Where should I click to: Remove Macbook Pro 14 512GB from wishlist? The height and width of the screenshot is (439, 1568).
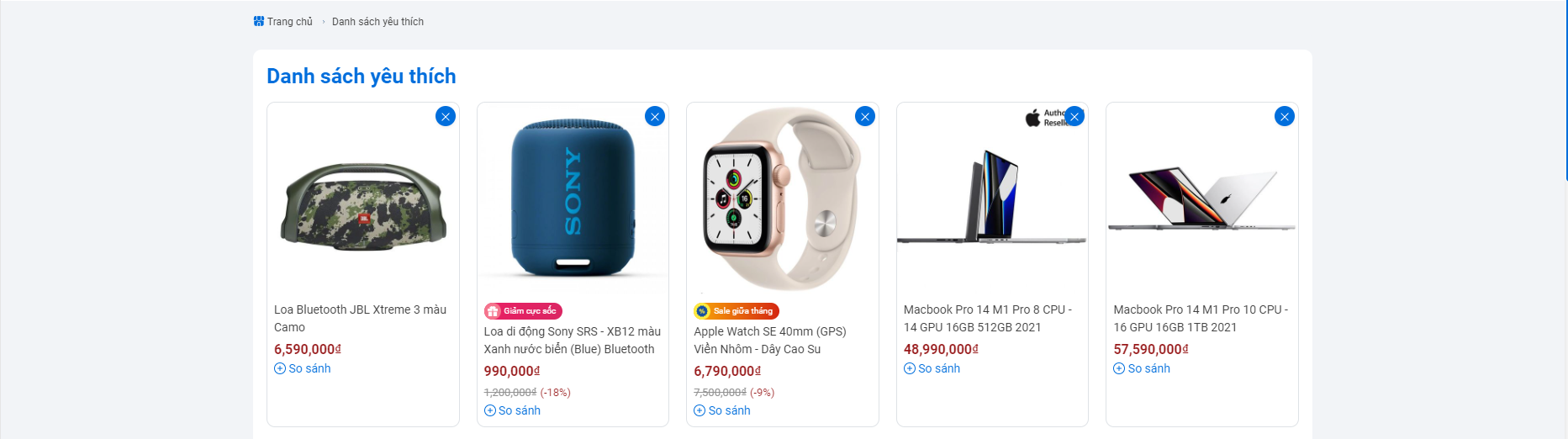[1074, 116]
